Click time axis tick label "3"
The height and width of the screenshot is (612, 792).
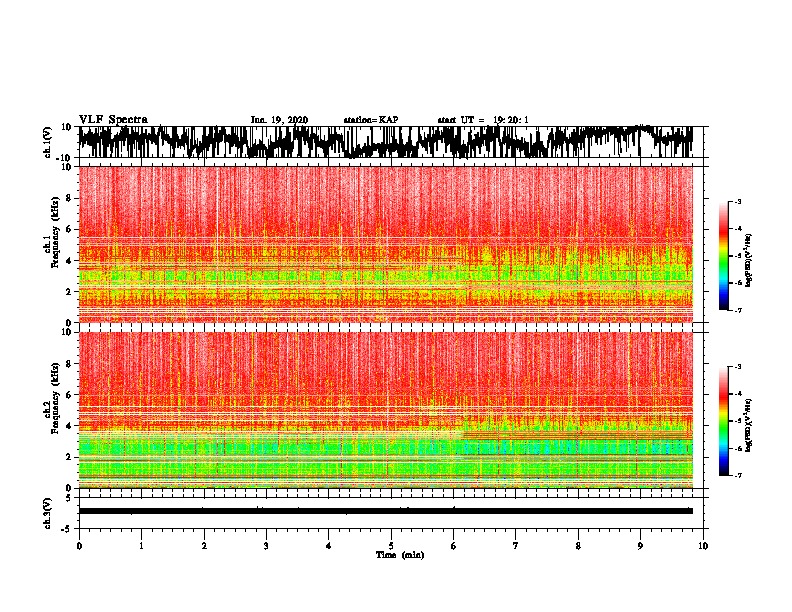[266, 546]
